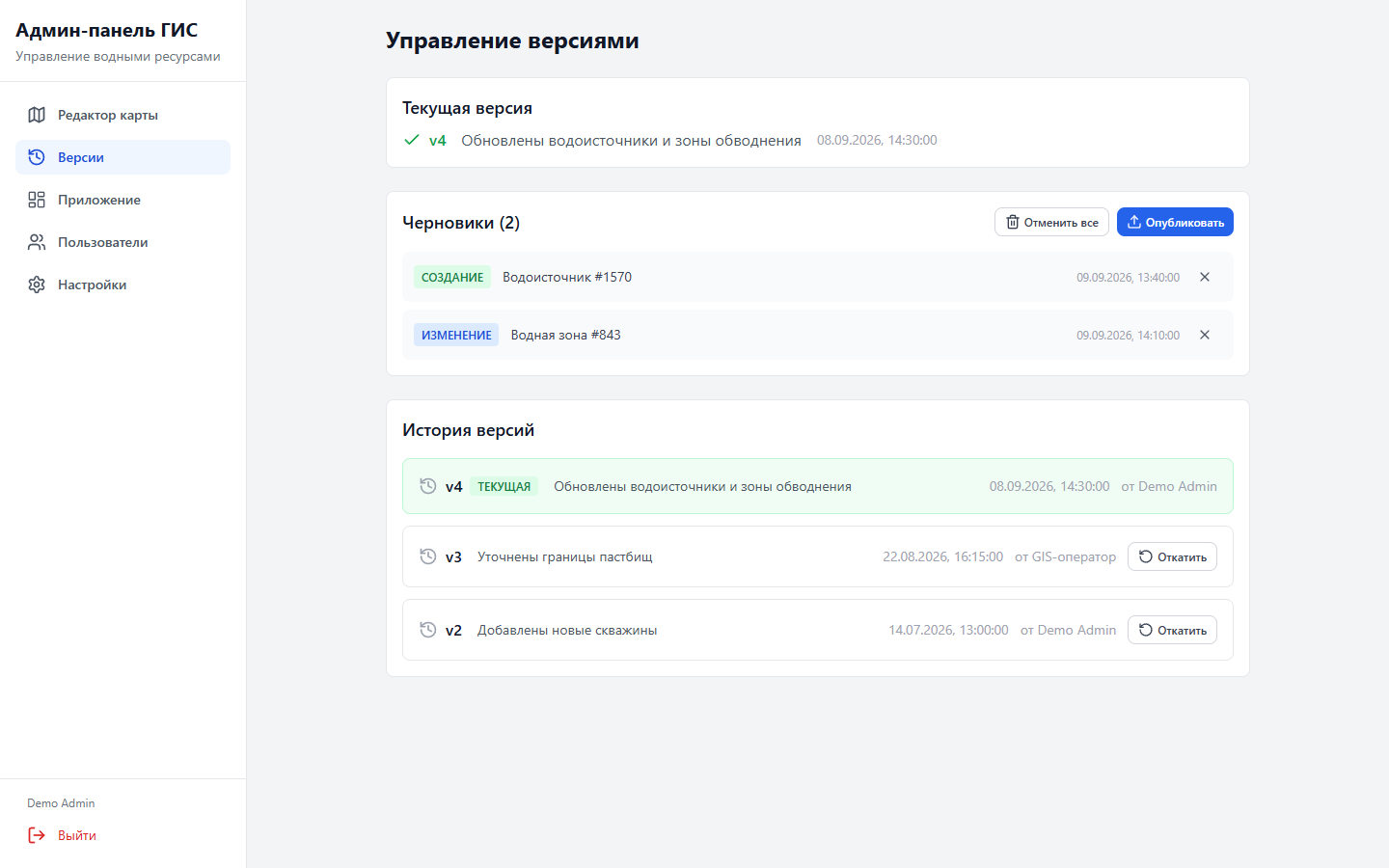Click timestamp 22.08.2026, 16:15:00

(x=942, y=556)
